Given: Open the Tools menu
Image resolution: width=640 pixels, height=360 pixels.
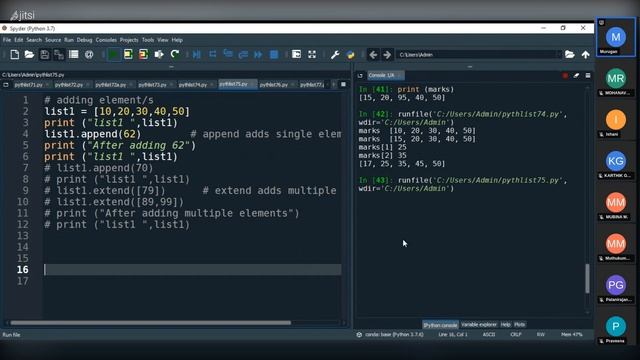Looking at the screenshot, I should pos(148,40).
